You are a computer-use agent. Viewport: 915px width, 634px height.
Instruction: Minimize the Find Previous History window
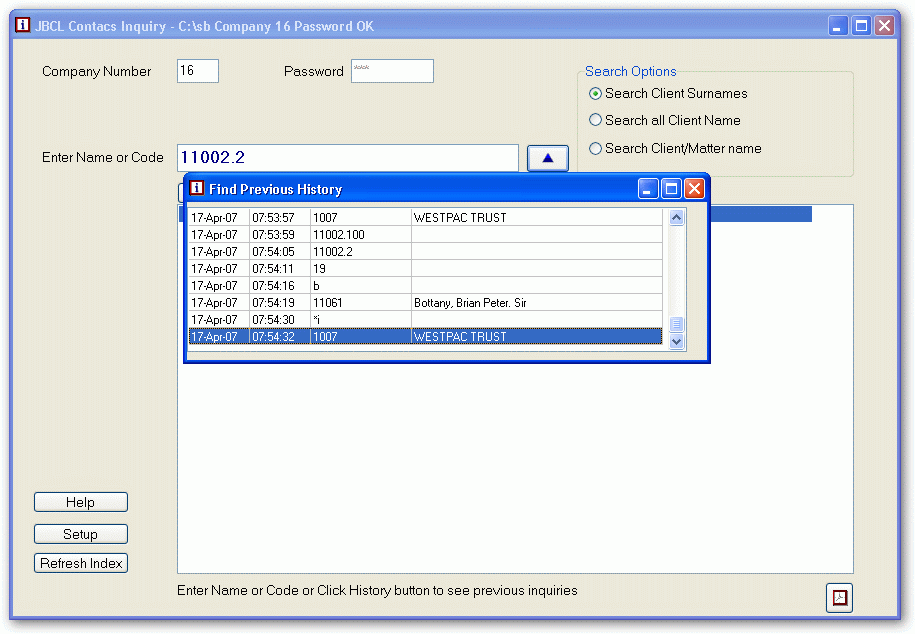(649, 188)
